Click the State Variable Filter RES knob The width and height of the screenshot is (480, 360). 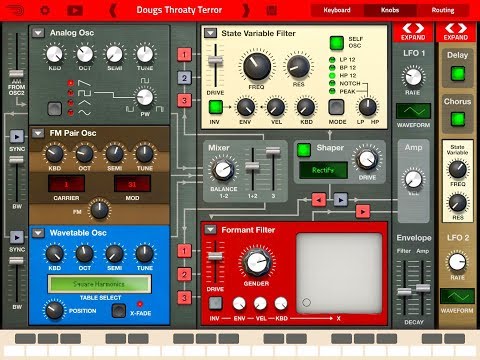click(298, 66)
